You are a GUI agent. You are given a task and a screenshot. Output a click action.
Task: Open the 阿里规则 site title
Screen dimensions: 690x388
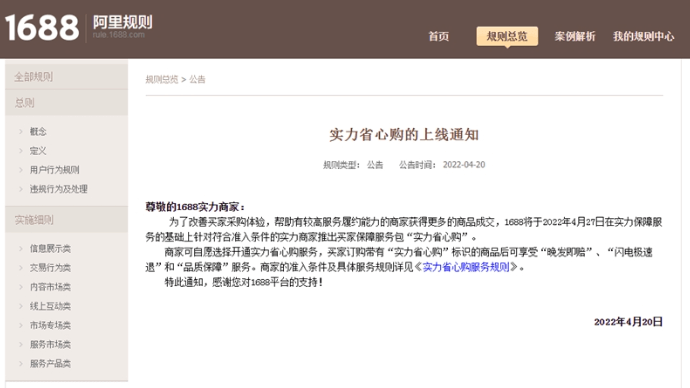[122, 22]
